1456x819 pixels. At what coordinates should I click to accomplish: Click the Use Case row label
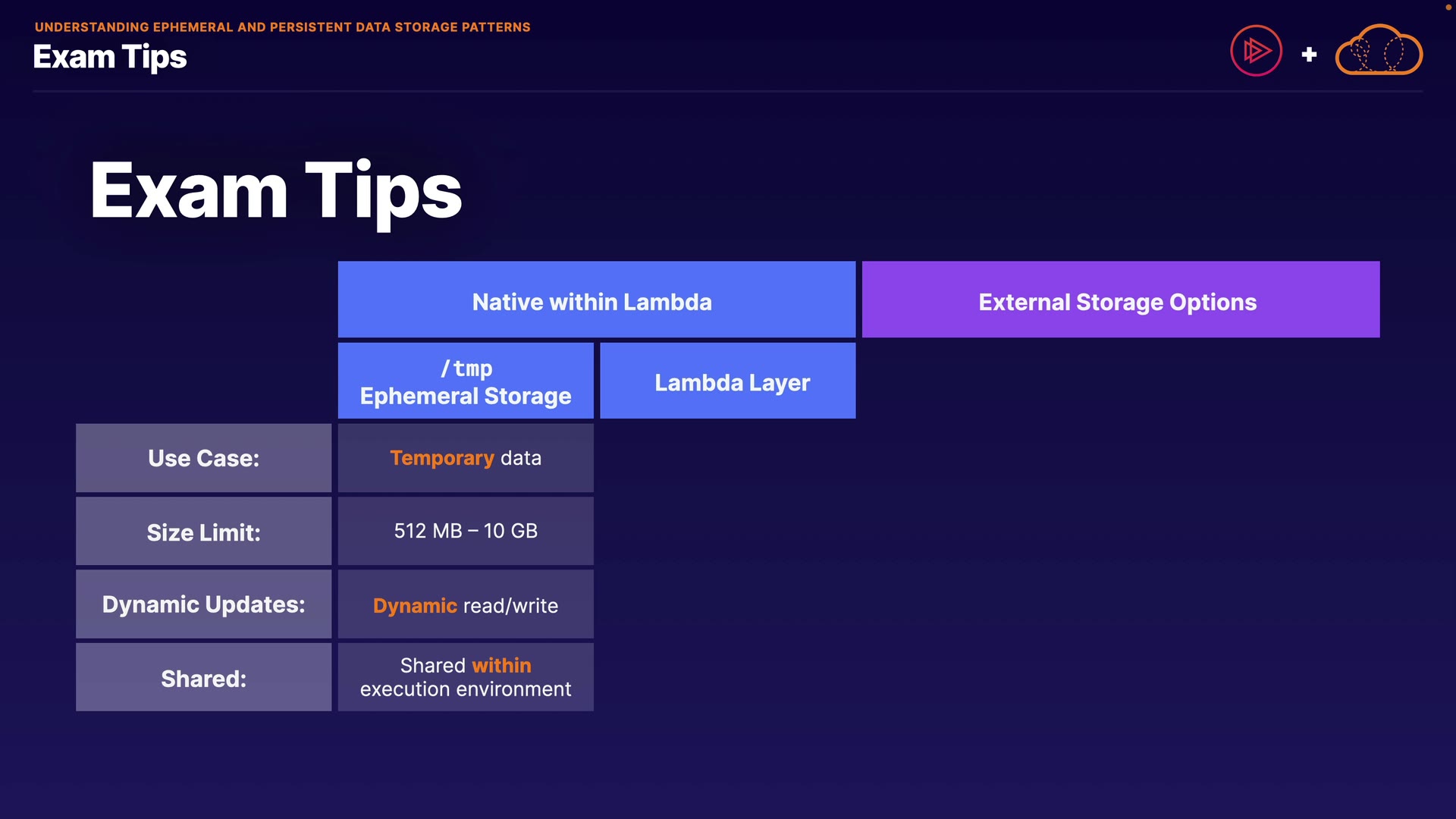pos(203,458)
